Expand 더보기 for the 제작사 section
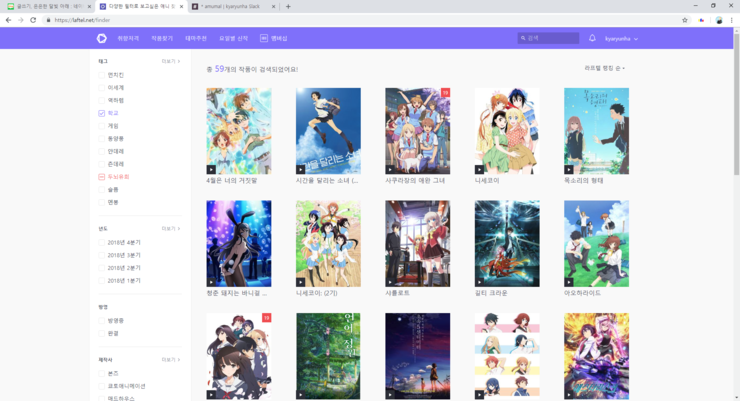Viewport: 740px width, 401px height. (x=171, y=360)
